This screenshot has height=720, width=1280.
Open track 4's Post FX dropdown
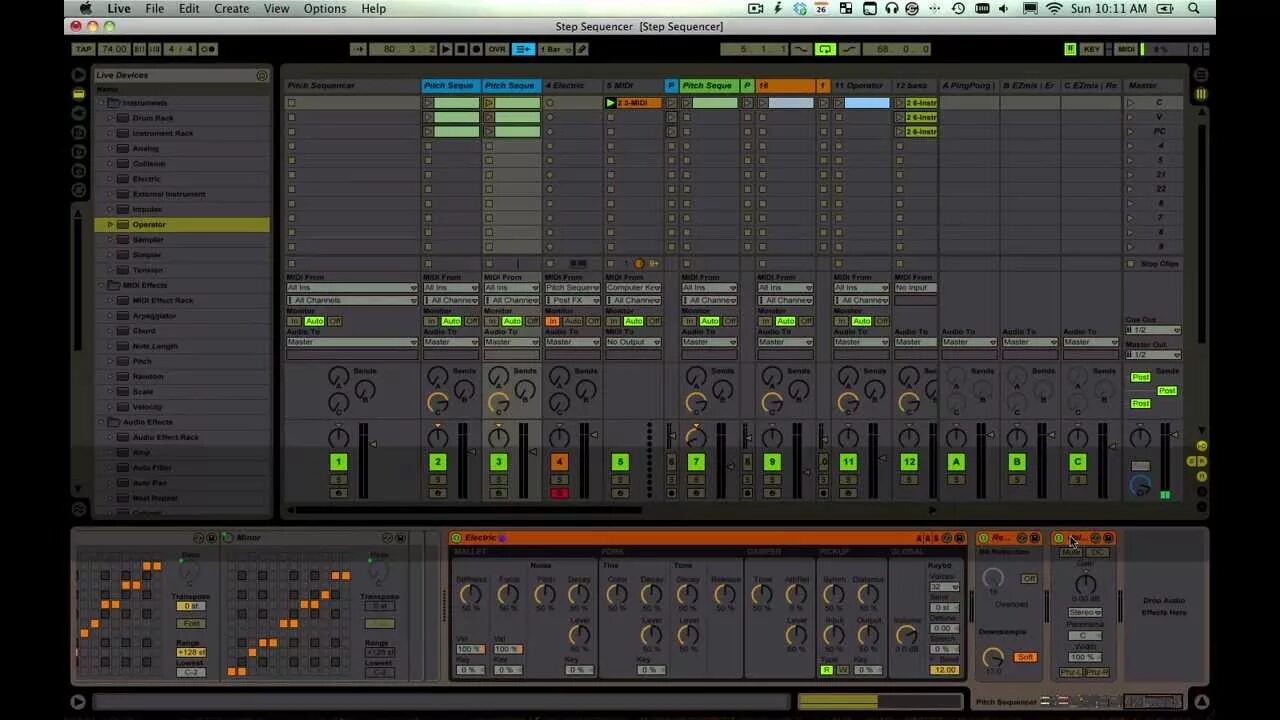(x=572, y=300)
